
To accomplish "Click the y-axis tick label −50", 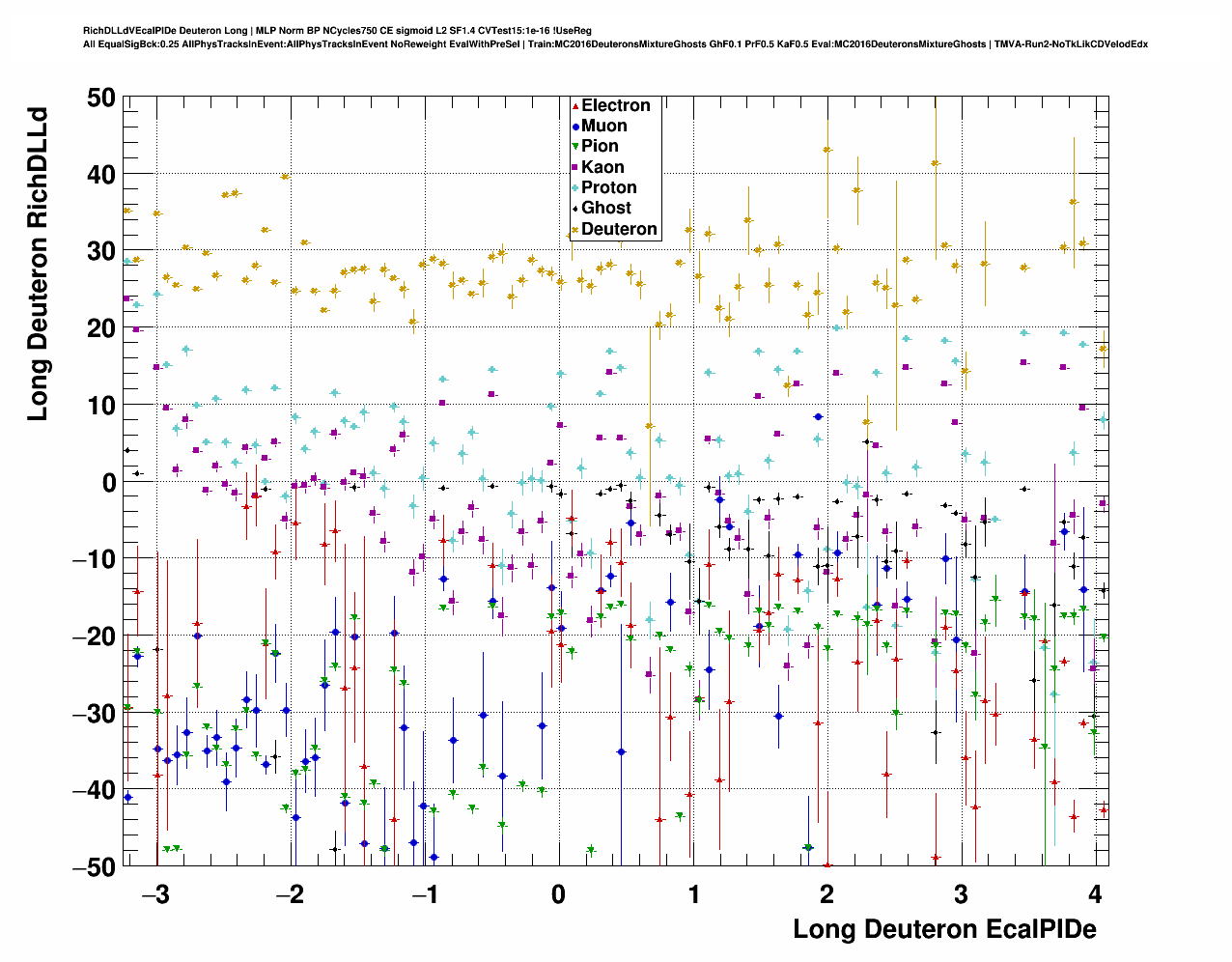I will (x=92, y=866).
